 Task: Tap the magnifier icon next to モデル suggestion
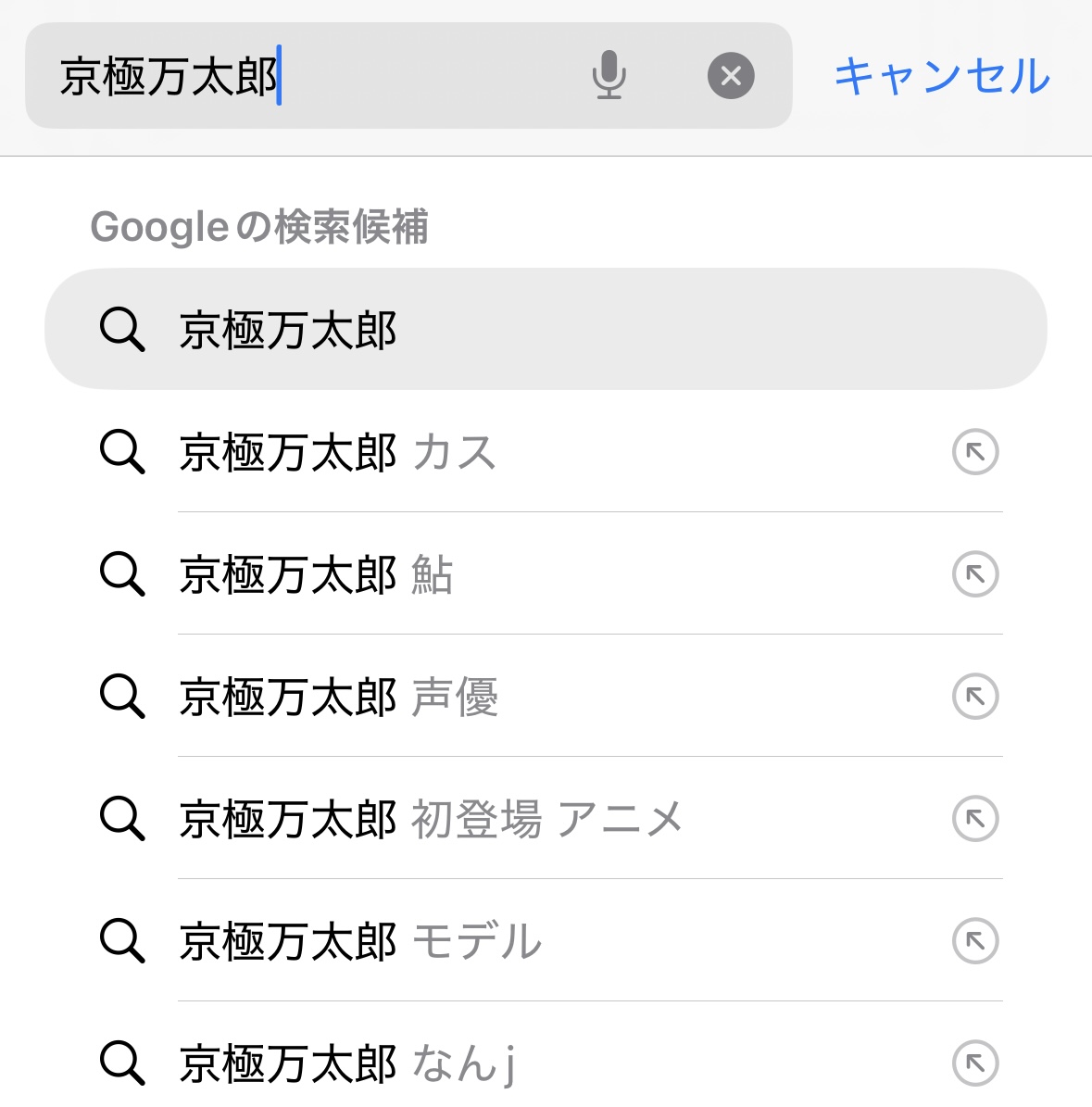(122, 941)
